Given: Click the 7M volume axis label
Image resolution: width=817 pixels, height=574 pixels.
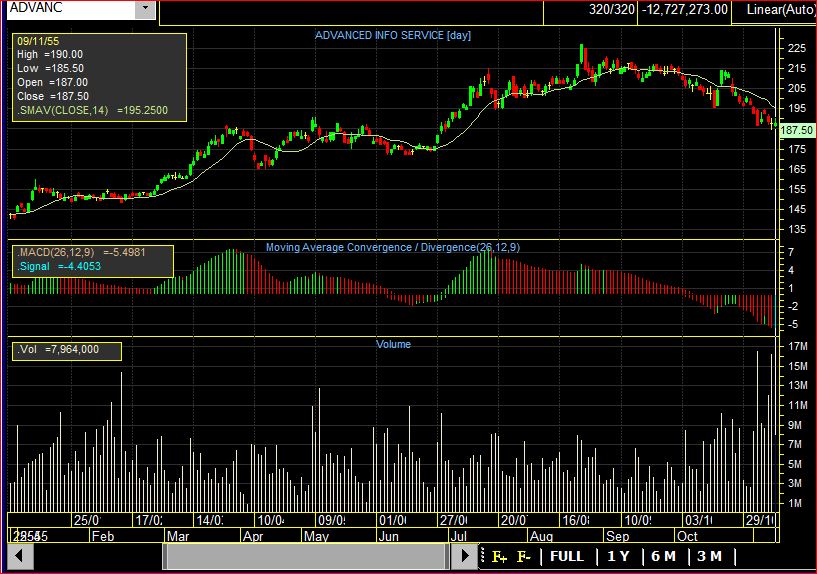Looking at the screenshot, I should (795, 444).
